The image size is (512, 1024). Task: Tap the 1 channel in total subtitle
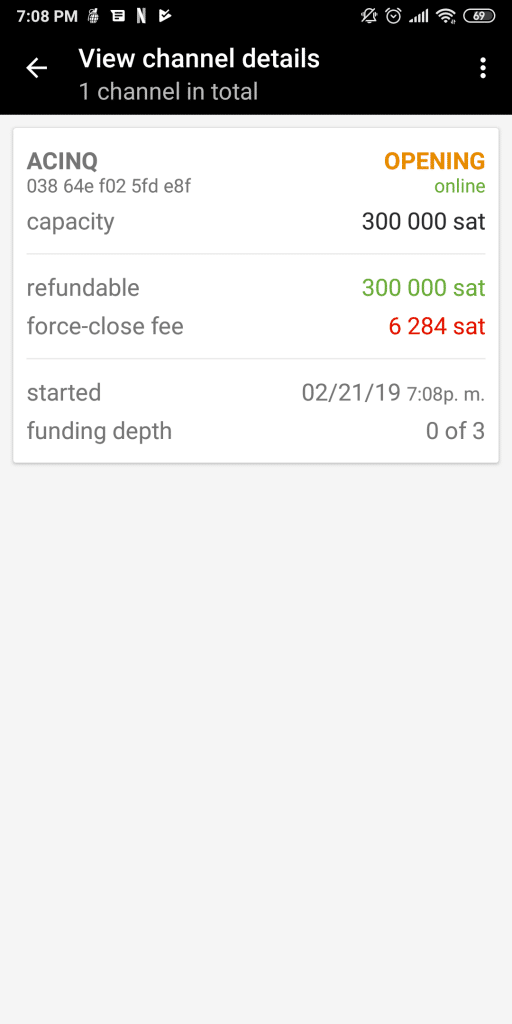pos(168,91)
